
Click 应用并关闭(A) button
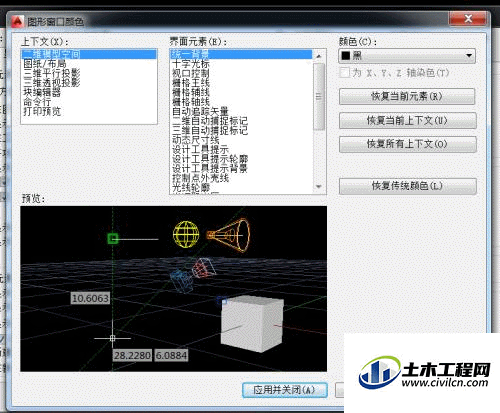pyautogui.click(x=285, y=390)
